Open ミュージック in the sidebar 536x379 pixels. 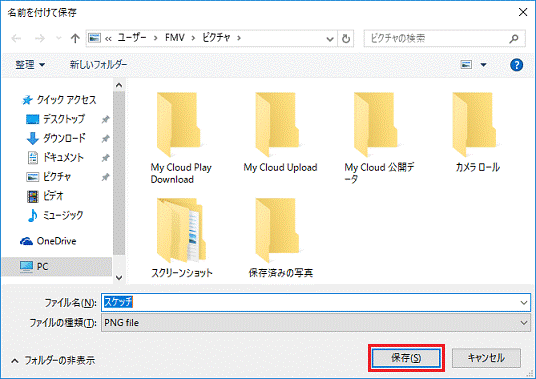55,215
